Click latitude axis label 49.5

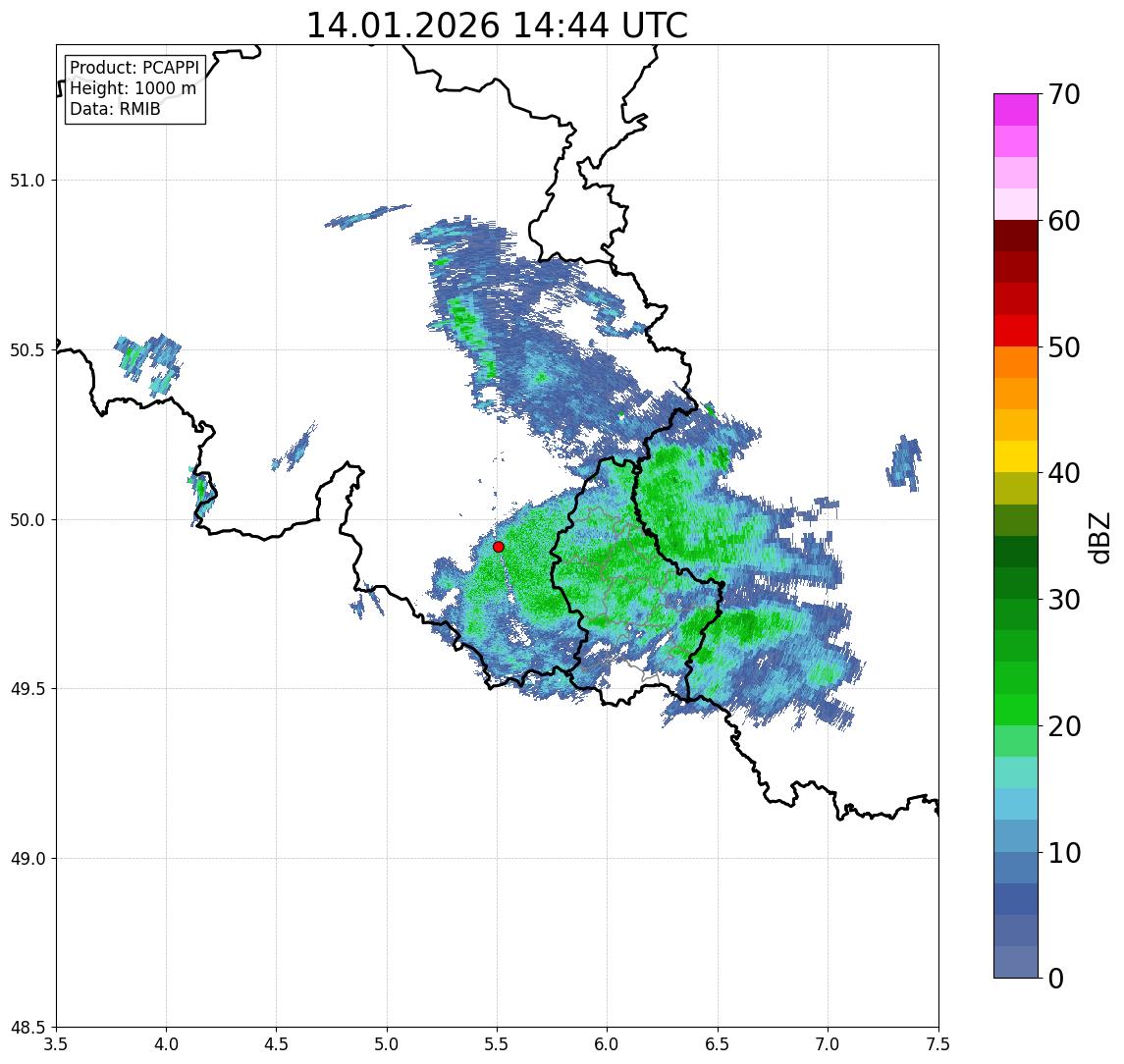coord(27,689)
